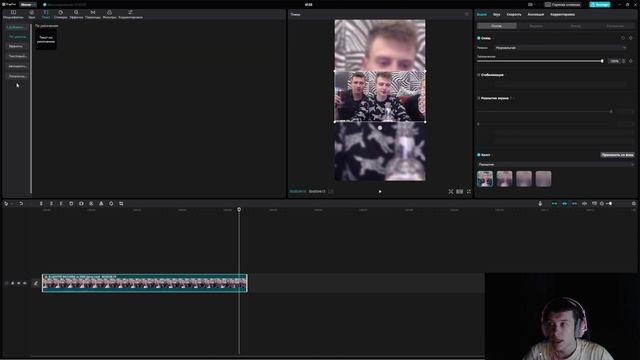Image resolution: width=640 pixels, height=360 pixels.
Task: Open the layout switcher icon in title bar
Action: (530, 4)
